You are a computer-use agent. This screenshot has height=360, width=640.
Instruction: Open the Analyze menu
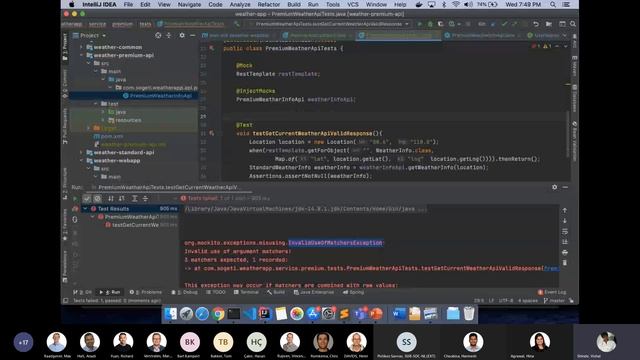240,4
